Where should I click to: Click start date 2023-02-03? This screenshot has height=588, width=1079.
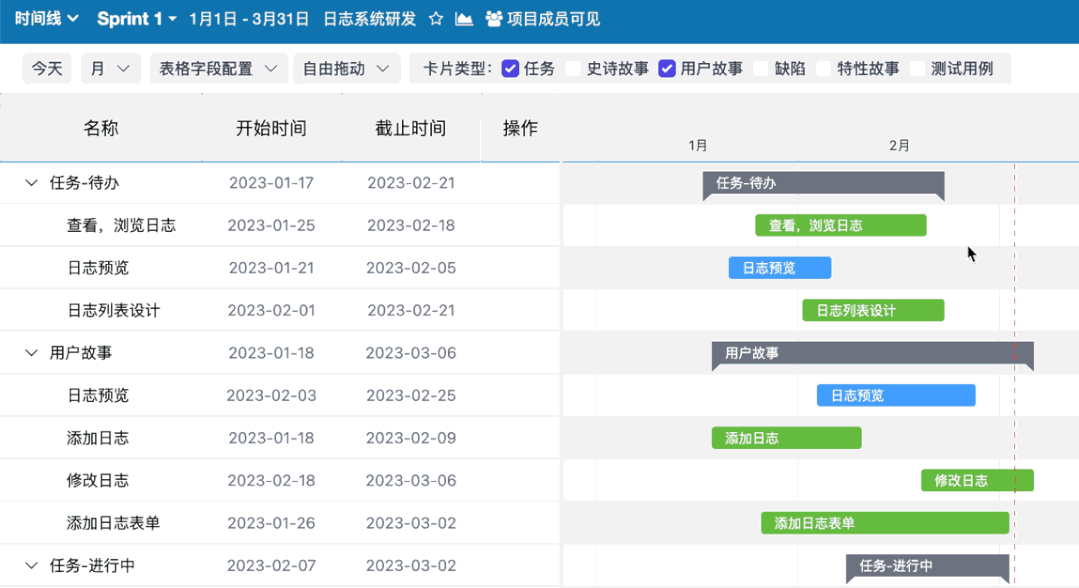tap(271, 395)
